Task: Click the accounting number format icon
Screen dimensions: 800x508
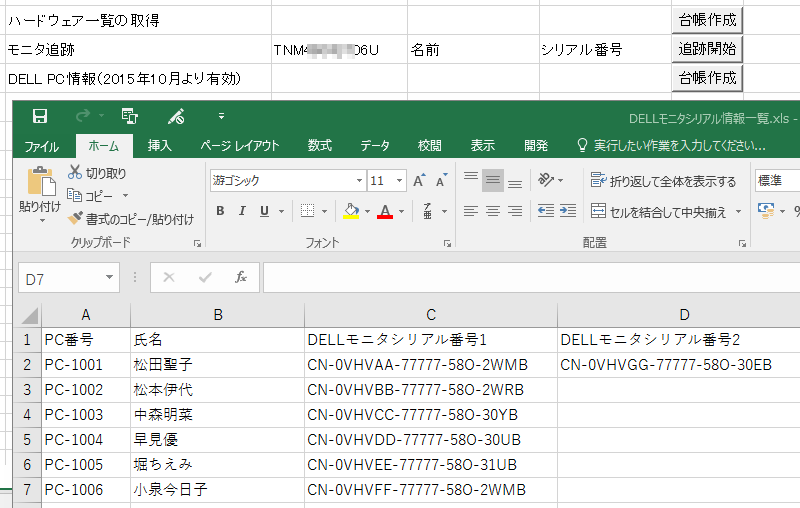Action: 766,211
